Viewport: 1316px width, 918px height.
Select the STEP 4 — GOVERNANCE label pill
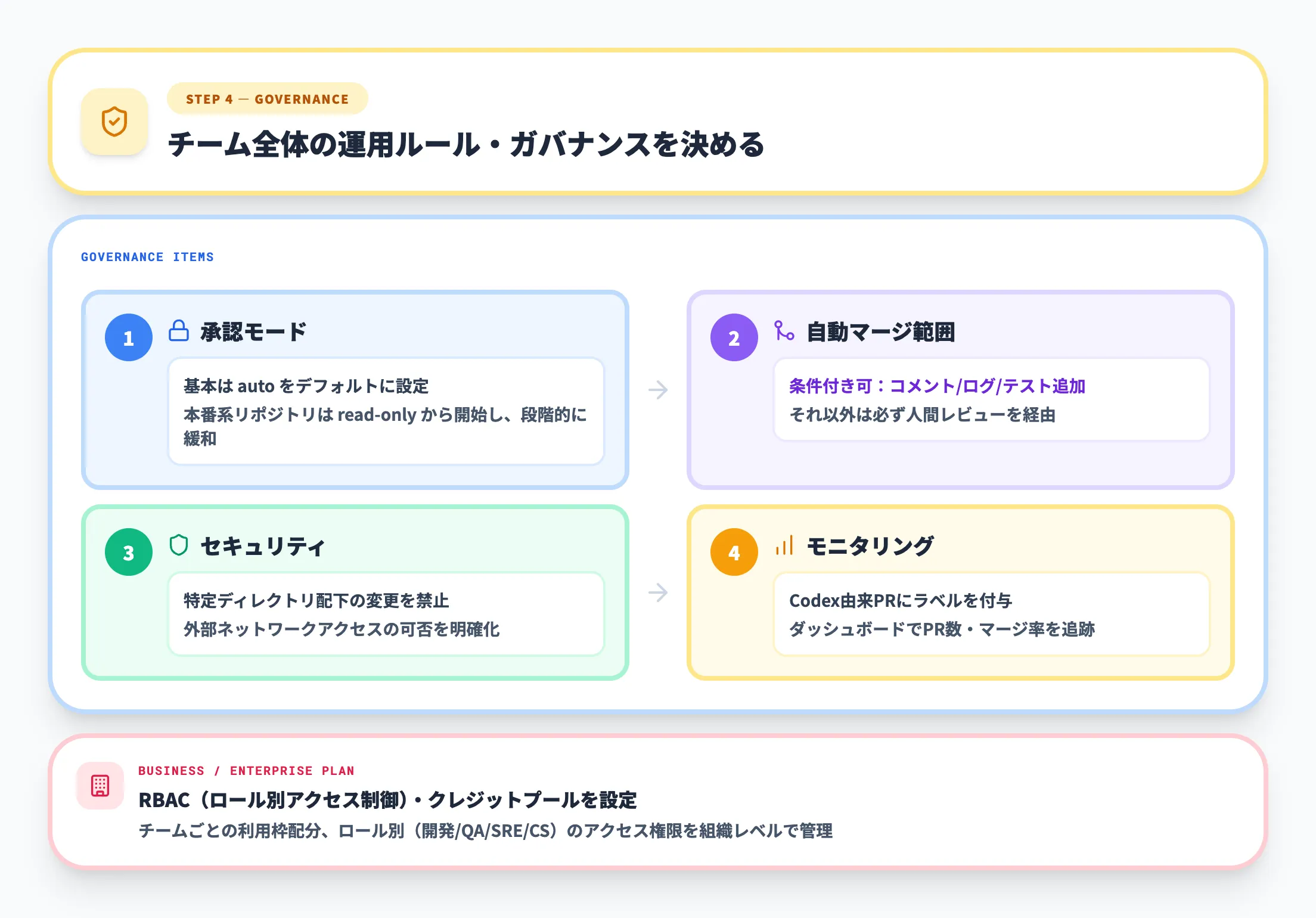point(266,99)
